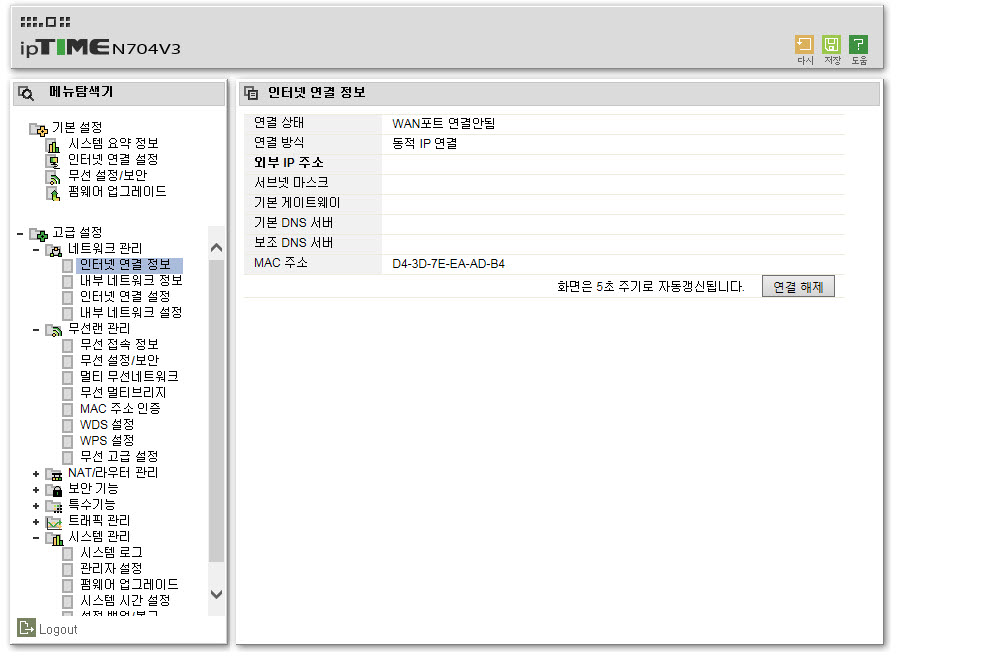Click the NAT/라우터 관리 folder icon
Screen dimensions: 994x657
(x=54, y=474)
